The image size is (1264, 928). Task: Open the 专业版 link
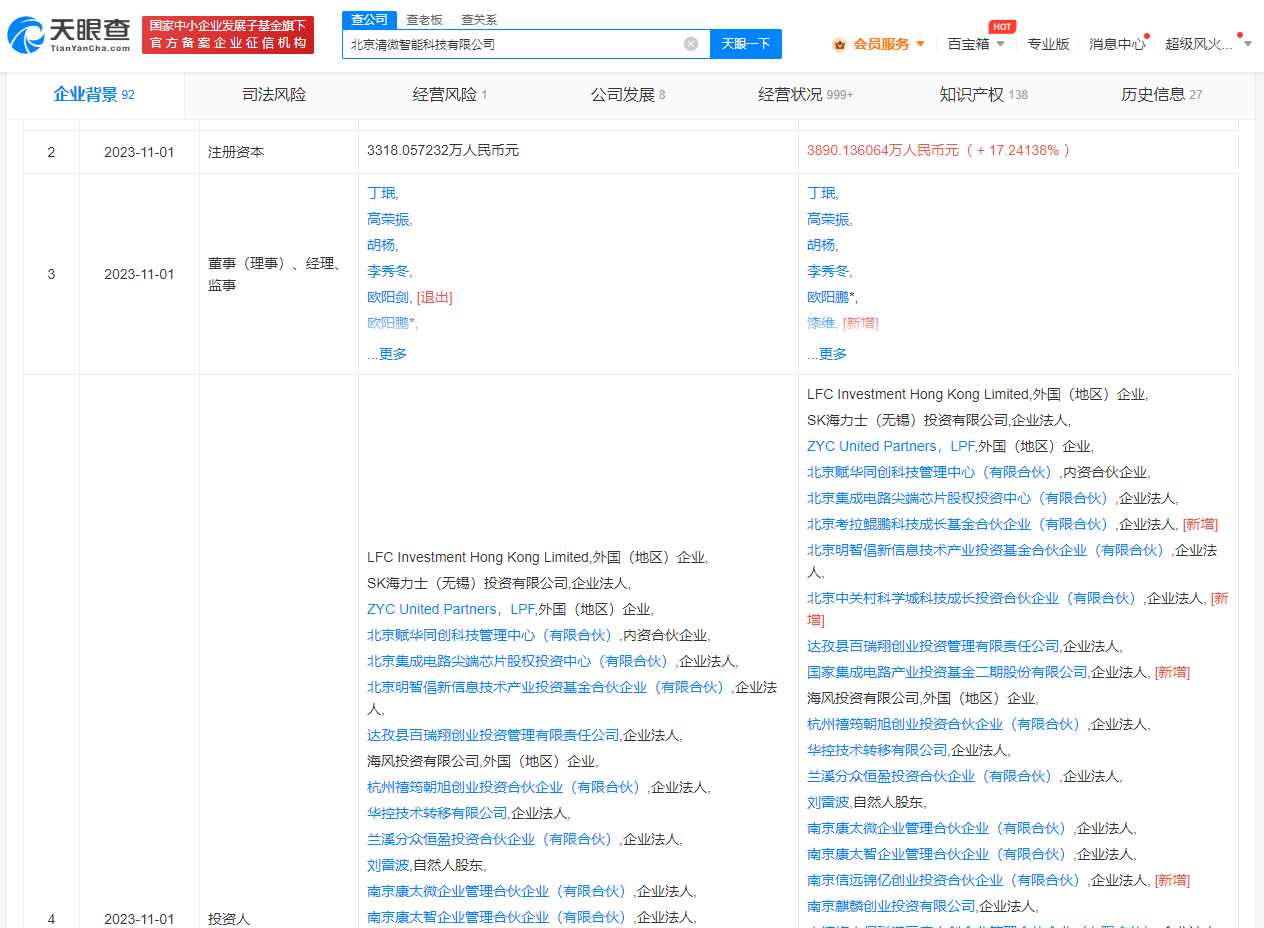point(1048,44)
